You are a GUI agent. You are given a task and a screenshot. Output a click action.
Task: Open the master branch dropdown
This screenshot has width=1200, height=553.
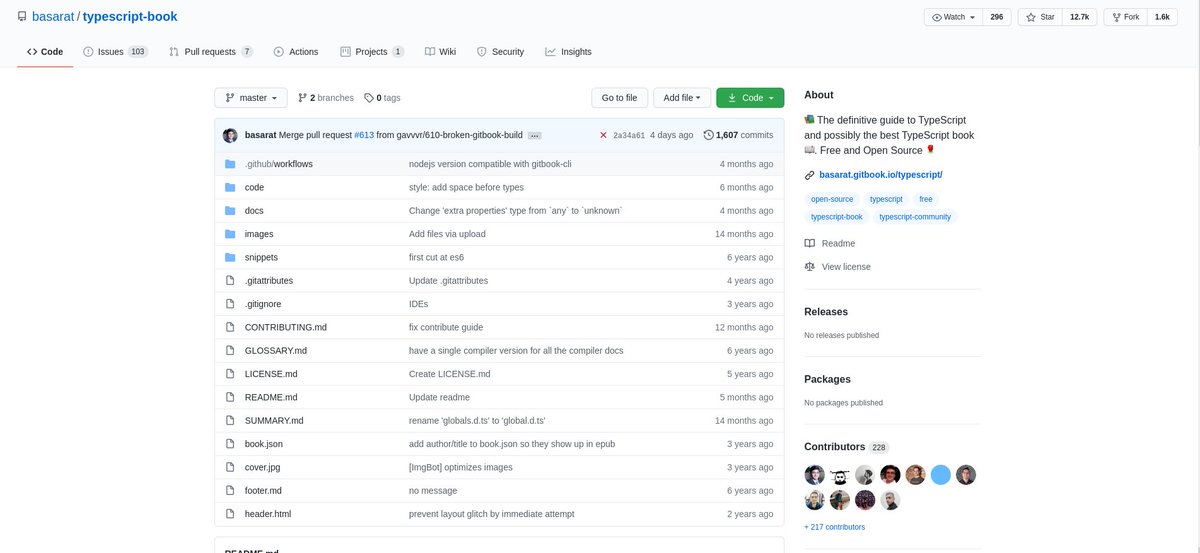251,98
